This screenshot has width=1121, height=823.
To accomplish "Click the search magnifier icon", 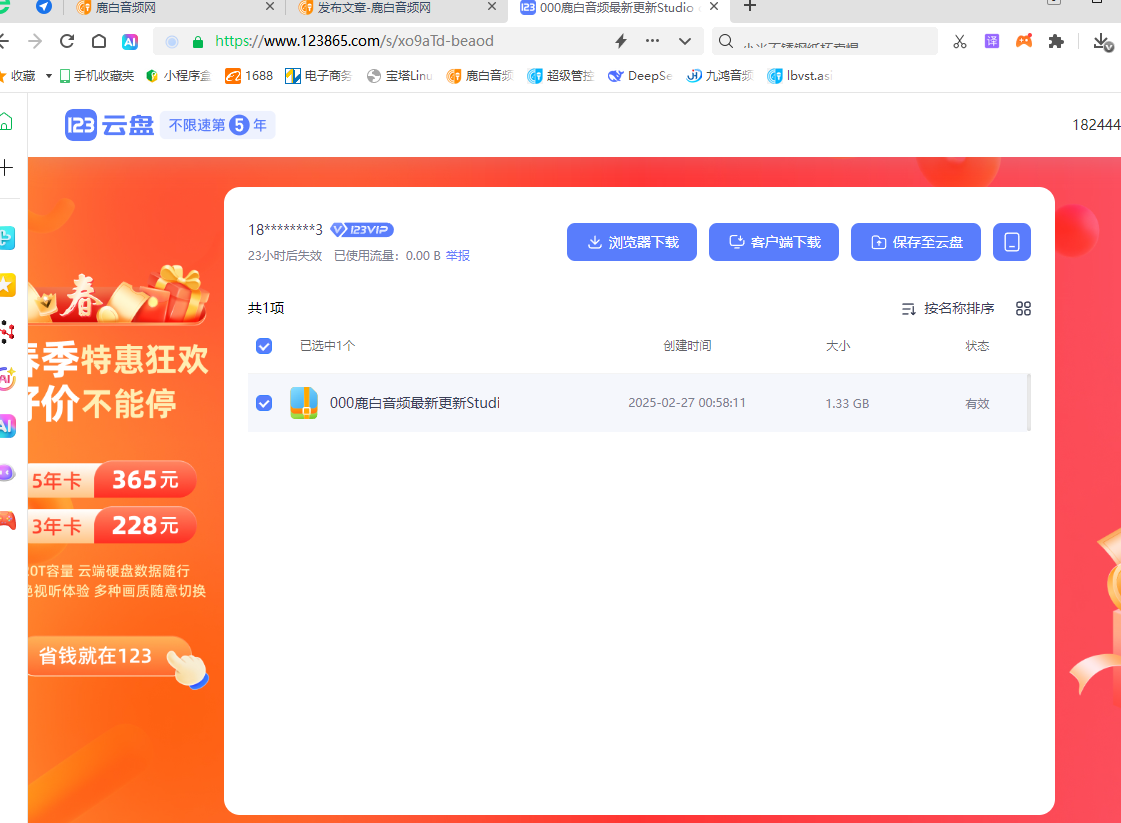I will coord(726,41).
